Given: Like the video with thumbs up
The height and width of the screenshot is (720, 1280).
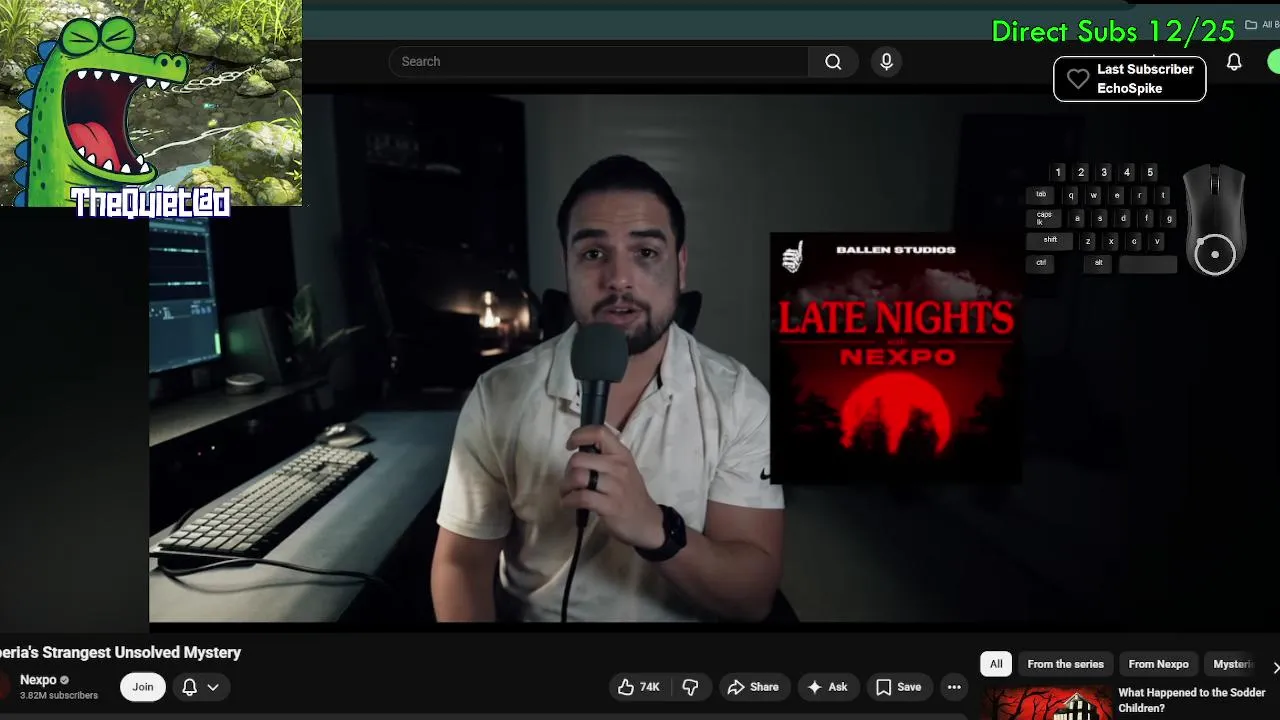Looking at the screenshot, I should (639, 687).
